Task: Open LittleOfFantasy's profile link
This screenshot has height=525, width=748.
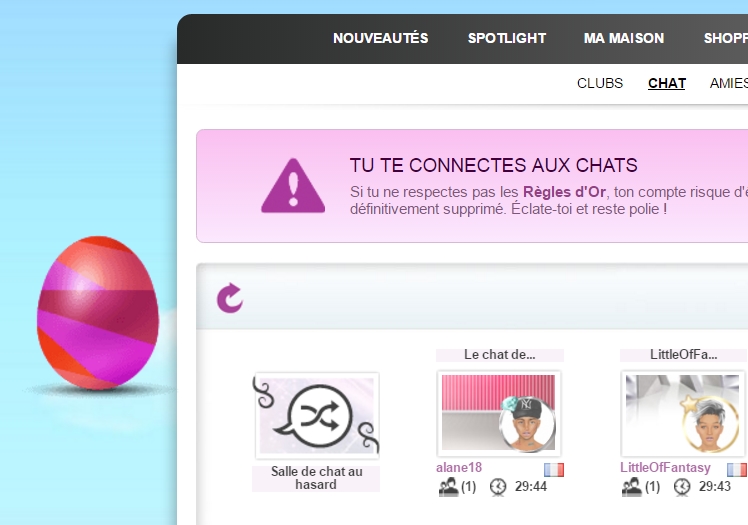Action: [665, 467]
